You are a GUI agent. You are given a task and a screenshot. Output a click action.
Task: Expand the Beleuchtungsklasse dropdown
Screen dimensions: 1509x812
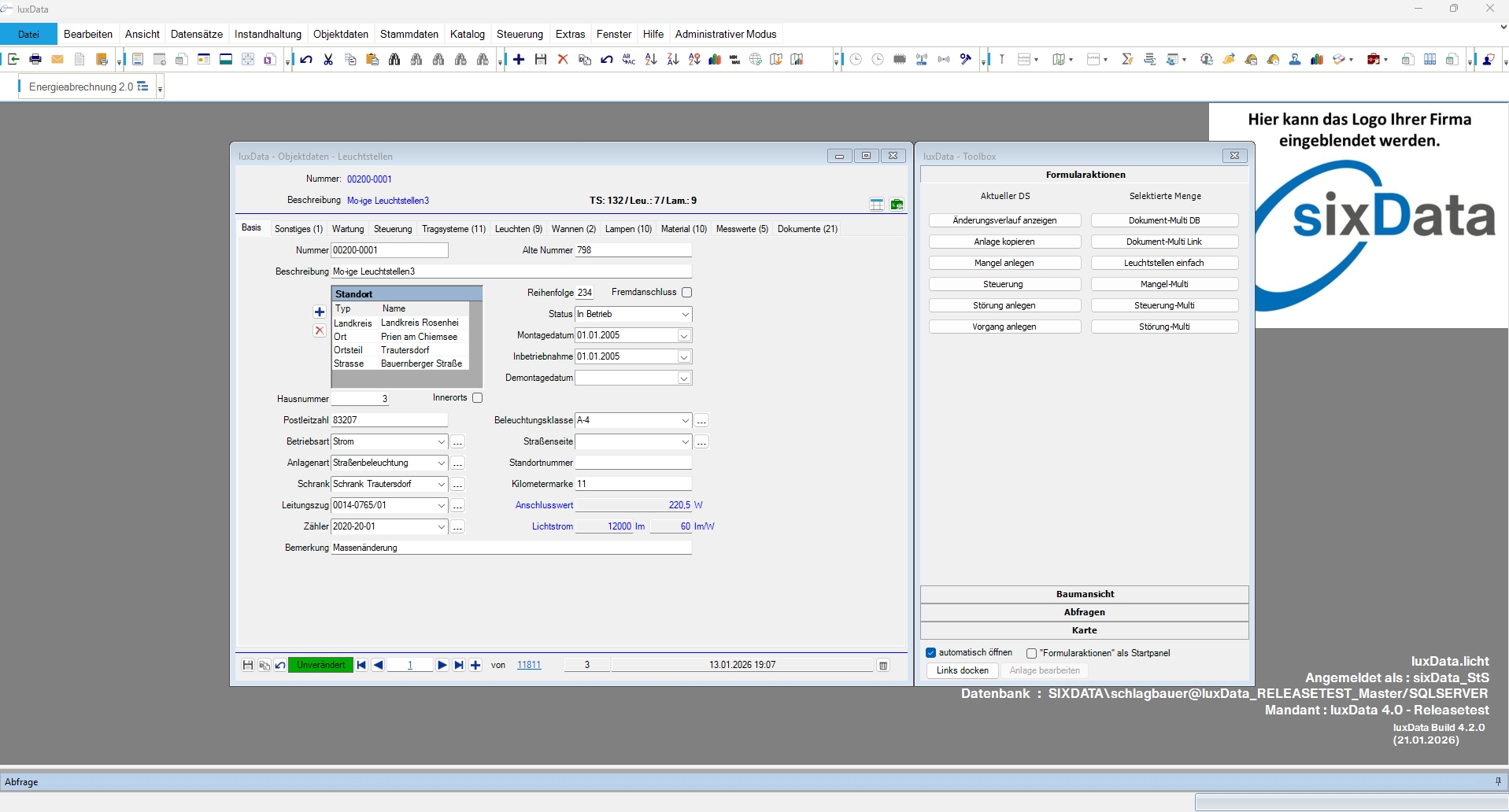[x=685, y=421]
